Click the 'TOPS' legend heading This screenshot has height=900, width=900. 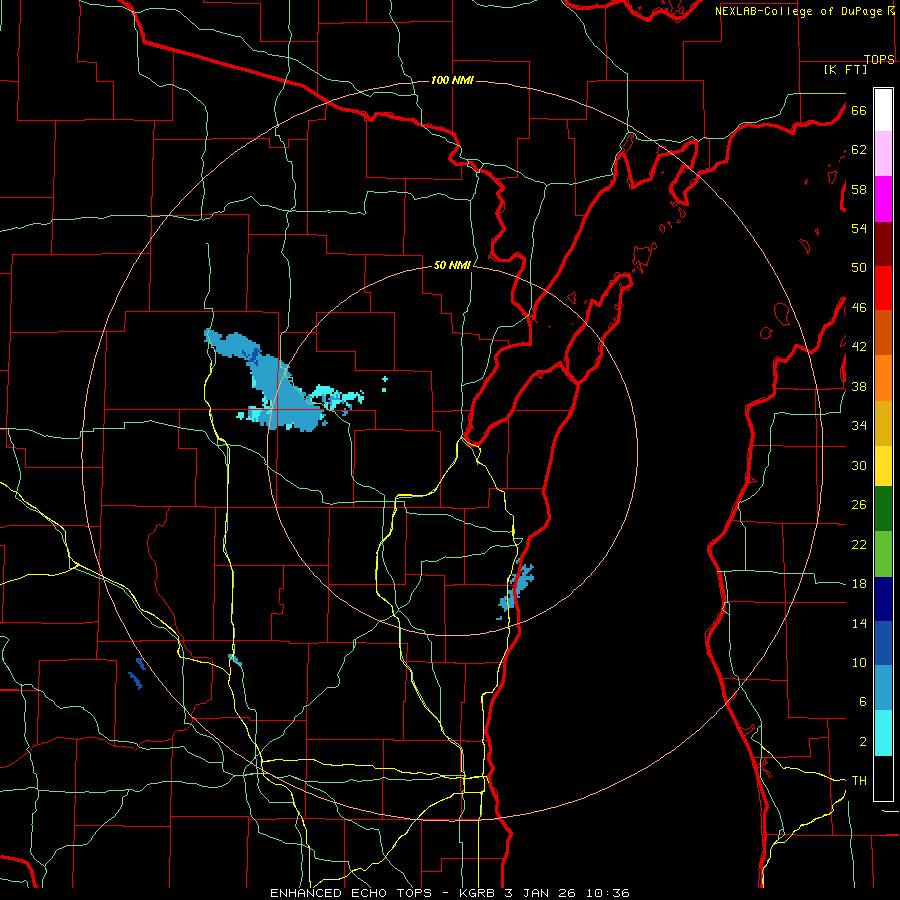(879, 59)
